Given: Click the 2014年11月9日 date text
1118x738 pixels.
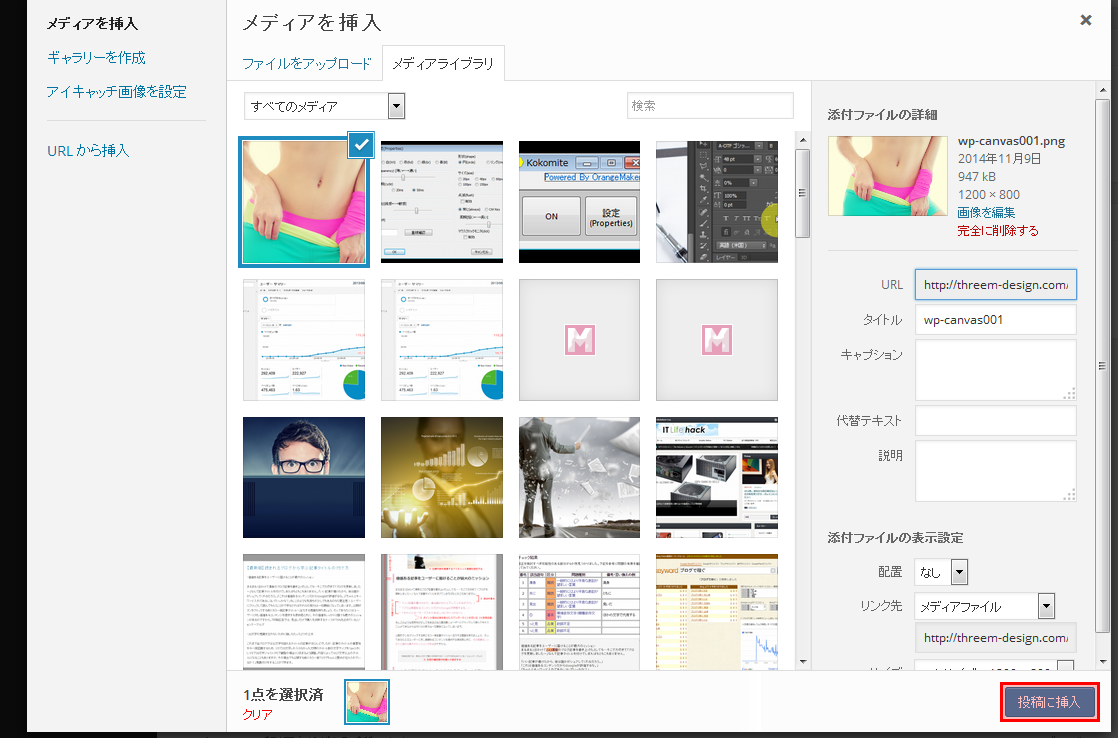Looking at the screenshot, I should pos(1000,159).
